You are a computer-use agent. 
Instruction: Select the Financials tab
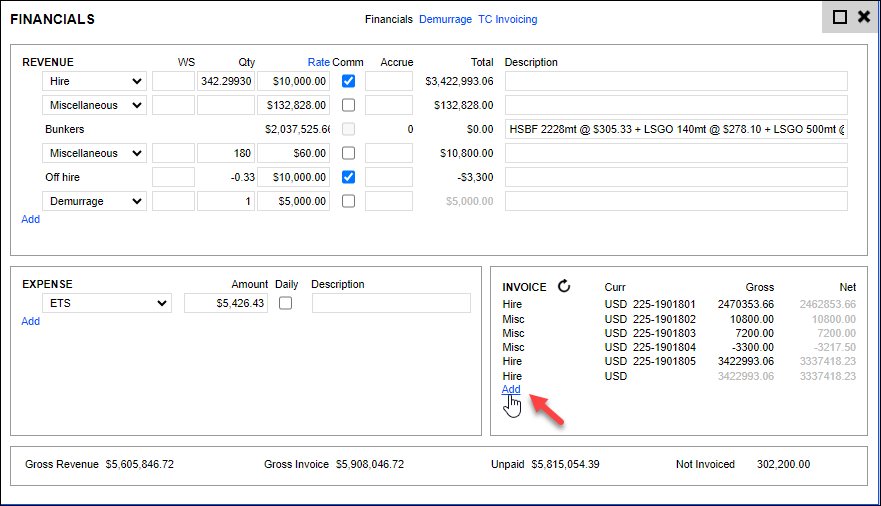(x=388, y=19)
